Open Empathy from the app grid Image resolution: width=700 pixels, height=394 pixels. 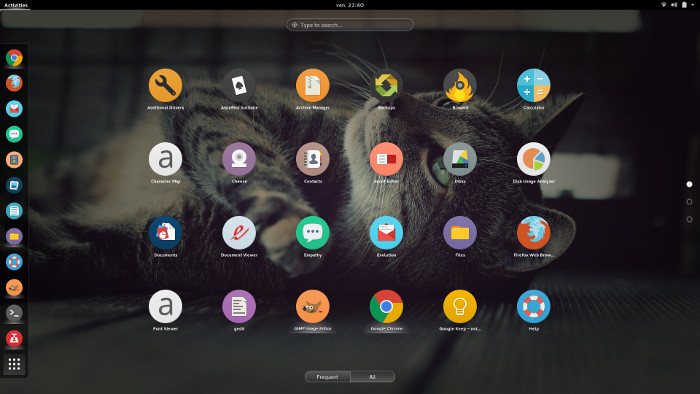[312, 232]
